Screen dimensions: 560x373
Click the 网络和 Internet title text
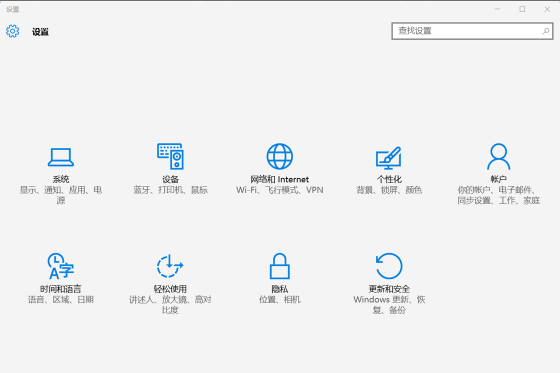[280, 179]
